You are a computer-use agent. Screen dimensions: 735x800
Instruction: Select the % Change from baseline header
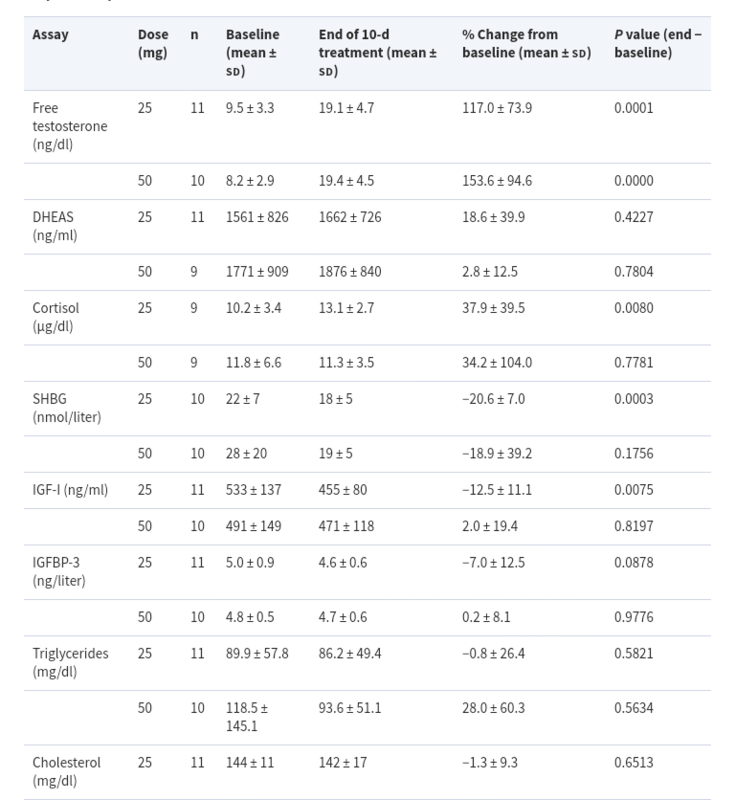point(526,43)
